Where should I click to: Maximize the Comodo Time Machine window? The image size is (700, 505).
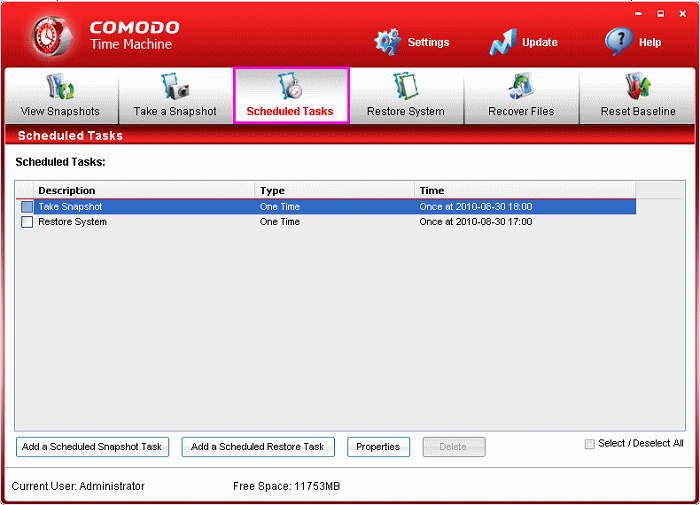tap(660, 14)
